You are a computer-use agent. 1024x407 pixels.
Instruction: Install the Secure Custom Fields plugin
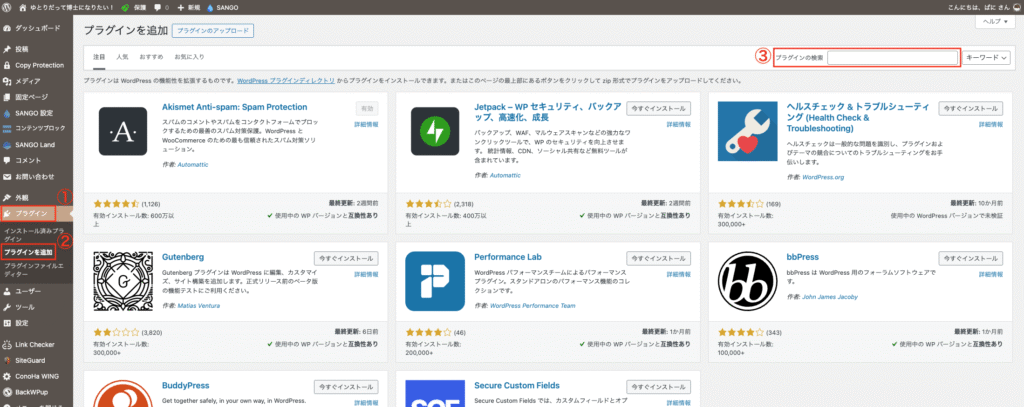[658, 387]
